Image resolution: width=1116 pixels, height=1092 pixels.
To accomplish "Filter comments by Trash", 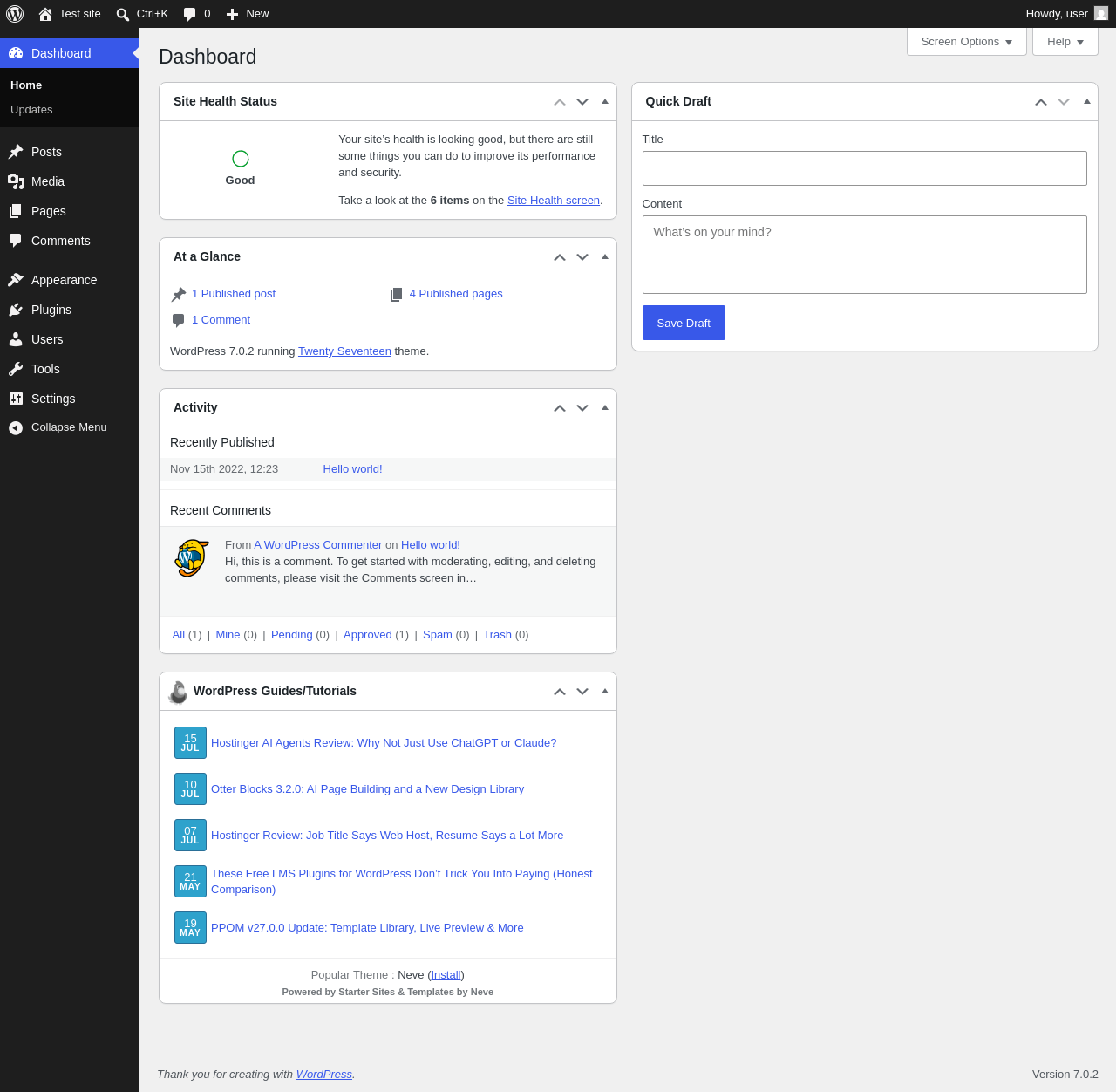I will (497, 635).
